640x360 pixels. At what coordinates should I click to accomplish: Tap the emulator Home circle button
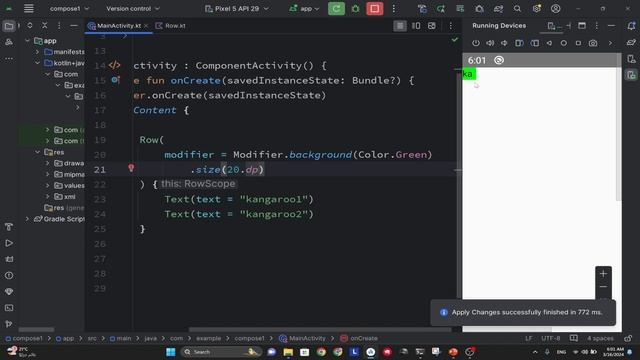[x=564, y=43]
